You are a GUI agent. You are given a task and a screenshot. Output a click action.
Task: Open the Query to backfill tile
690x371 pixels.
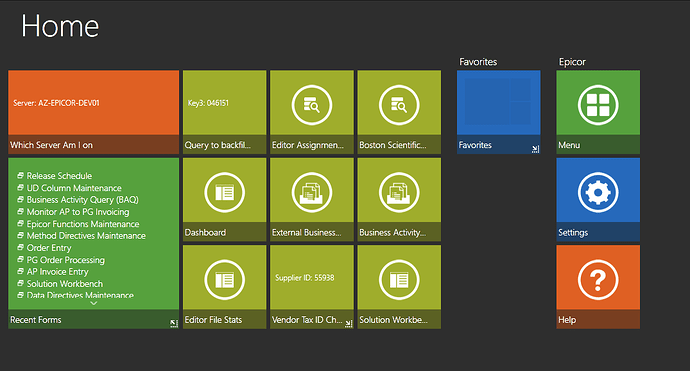tap(224, 112)
